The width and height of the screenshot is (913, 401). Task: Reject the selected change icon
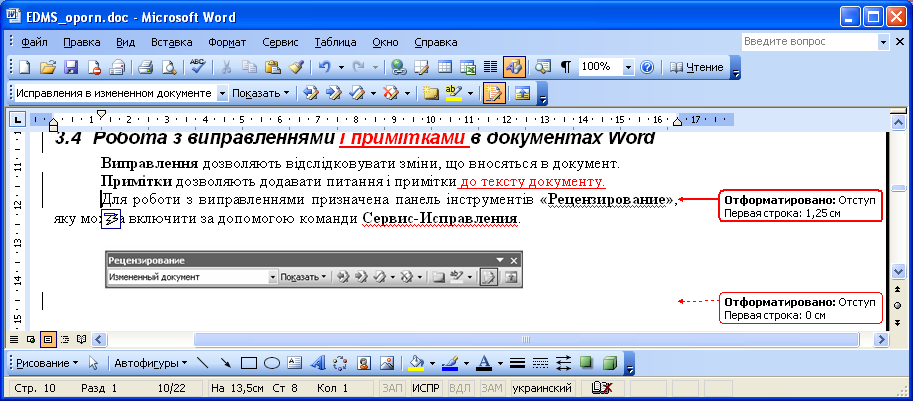pyautogui.click(x=390, y=93)
